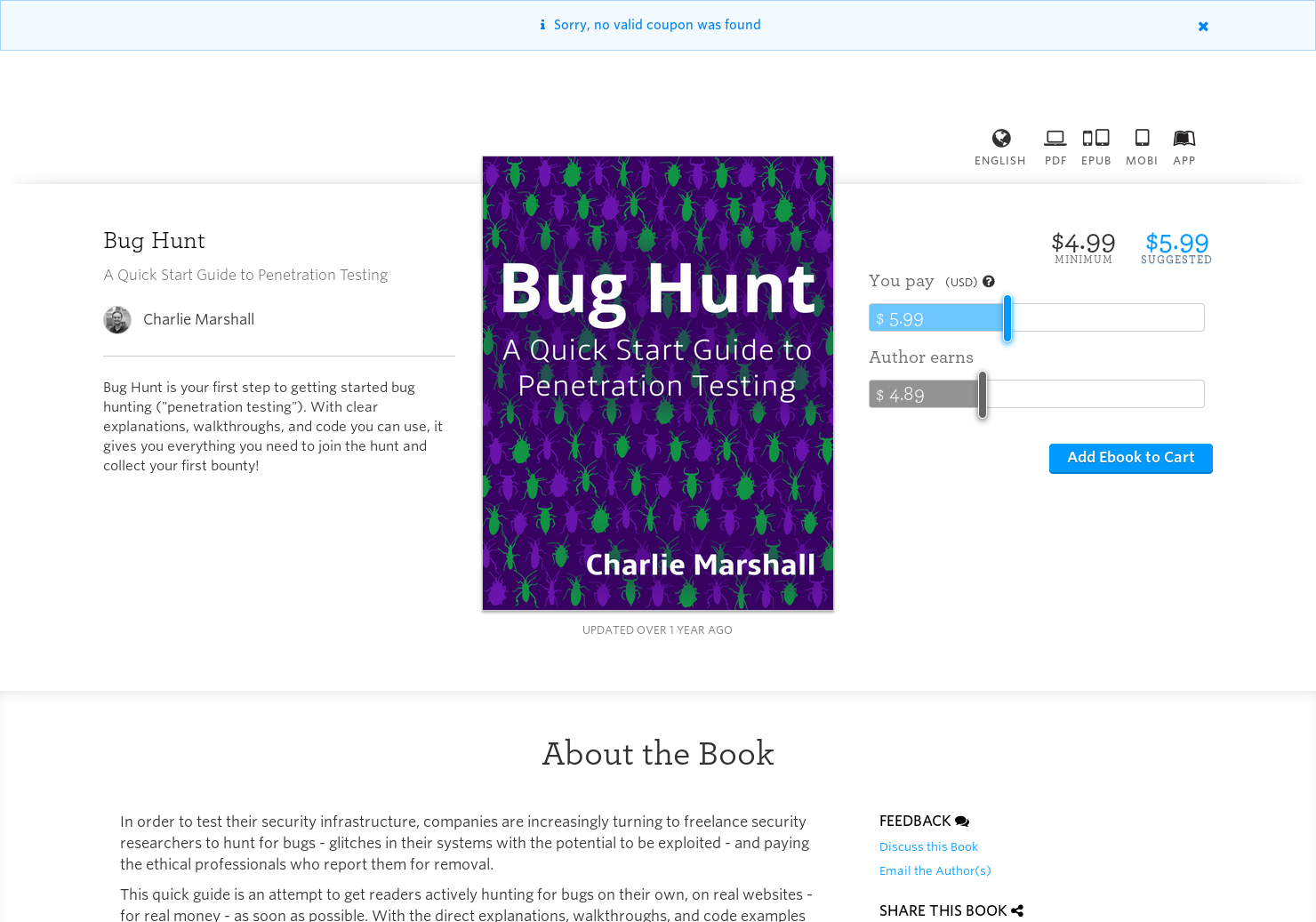Select the MOBI tablet format icon

1142,138
